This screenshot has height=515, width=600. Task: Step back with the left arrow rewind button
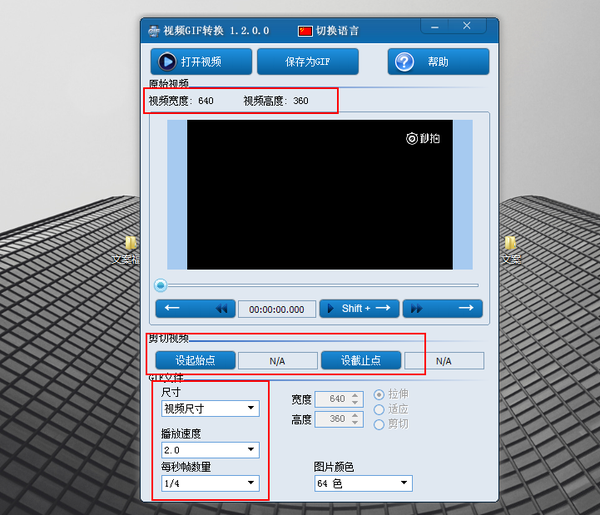click(196, 308)
